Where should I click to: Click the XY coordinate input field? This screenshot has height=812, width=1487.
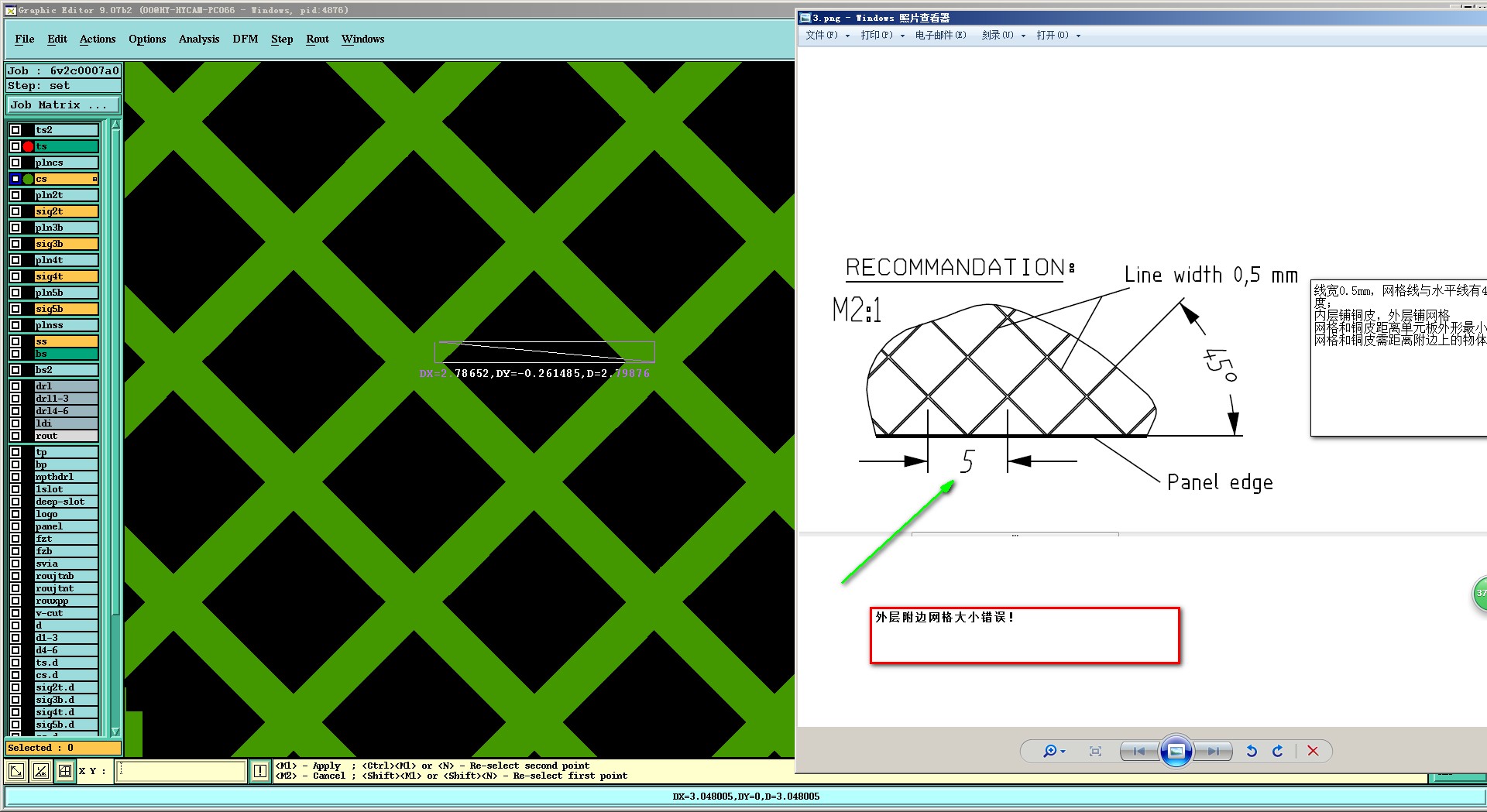(180, 771)
